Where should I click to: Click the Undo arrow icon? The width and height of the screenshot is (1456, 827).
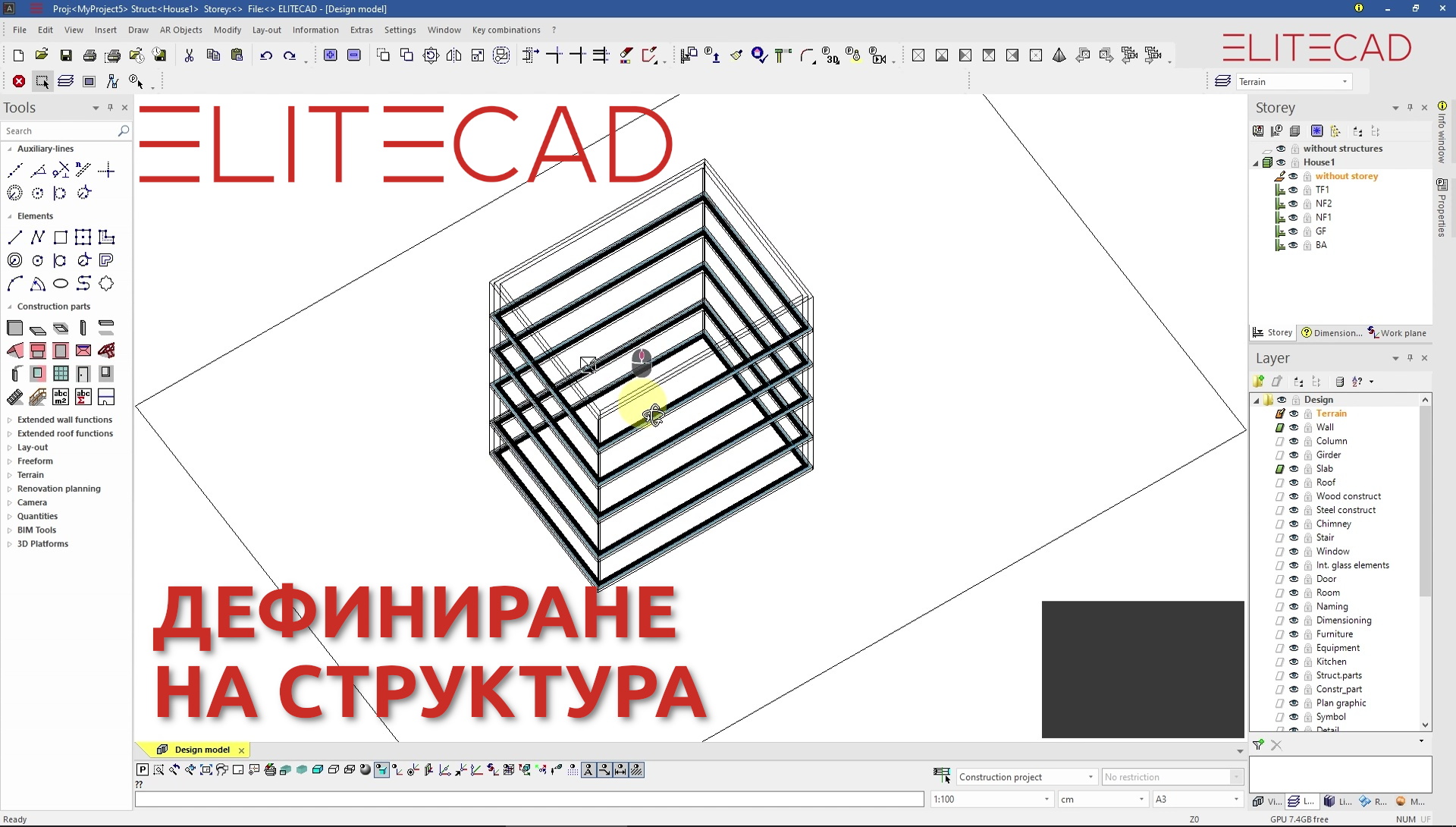coord(266,55)
